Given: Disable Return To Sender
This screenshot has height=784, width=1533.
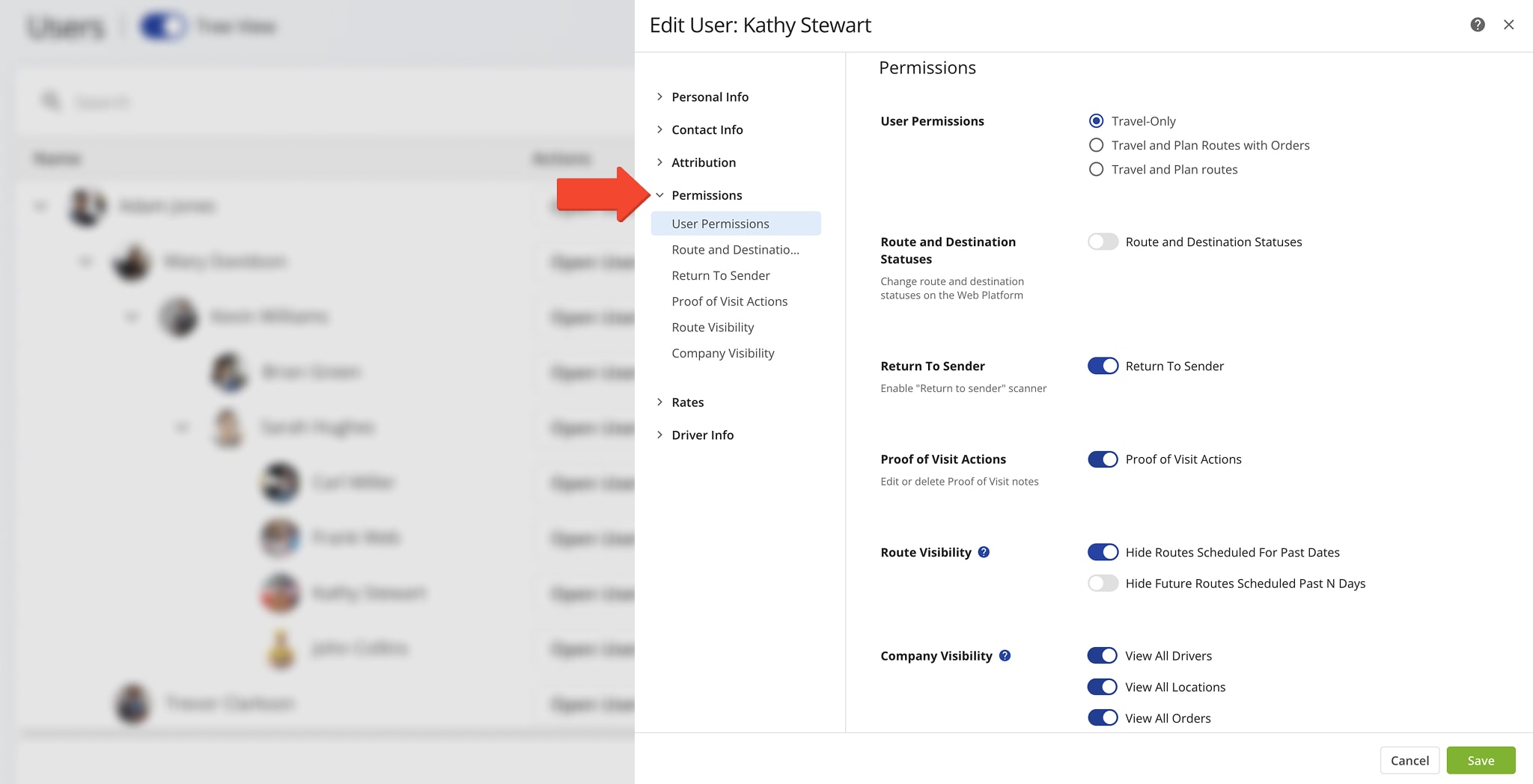Looking at the screenshot, I should (1102, 366).
